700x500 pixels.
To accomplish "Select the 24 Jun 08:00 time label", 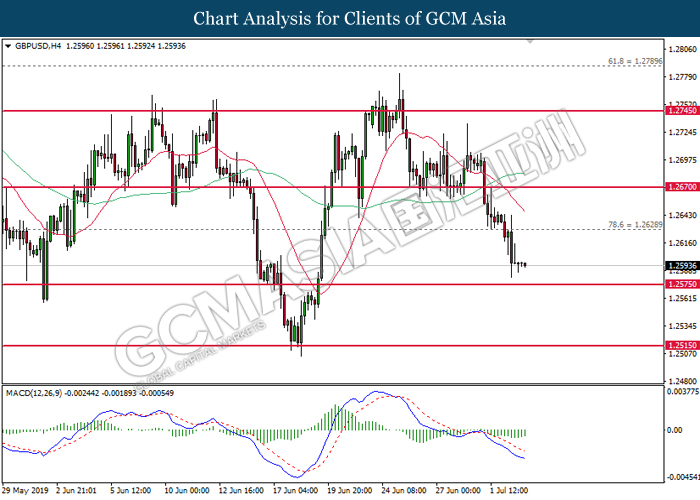I will click(x=404, y=490).
